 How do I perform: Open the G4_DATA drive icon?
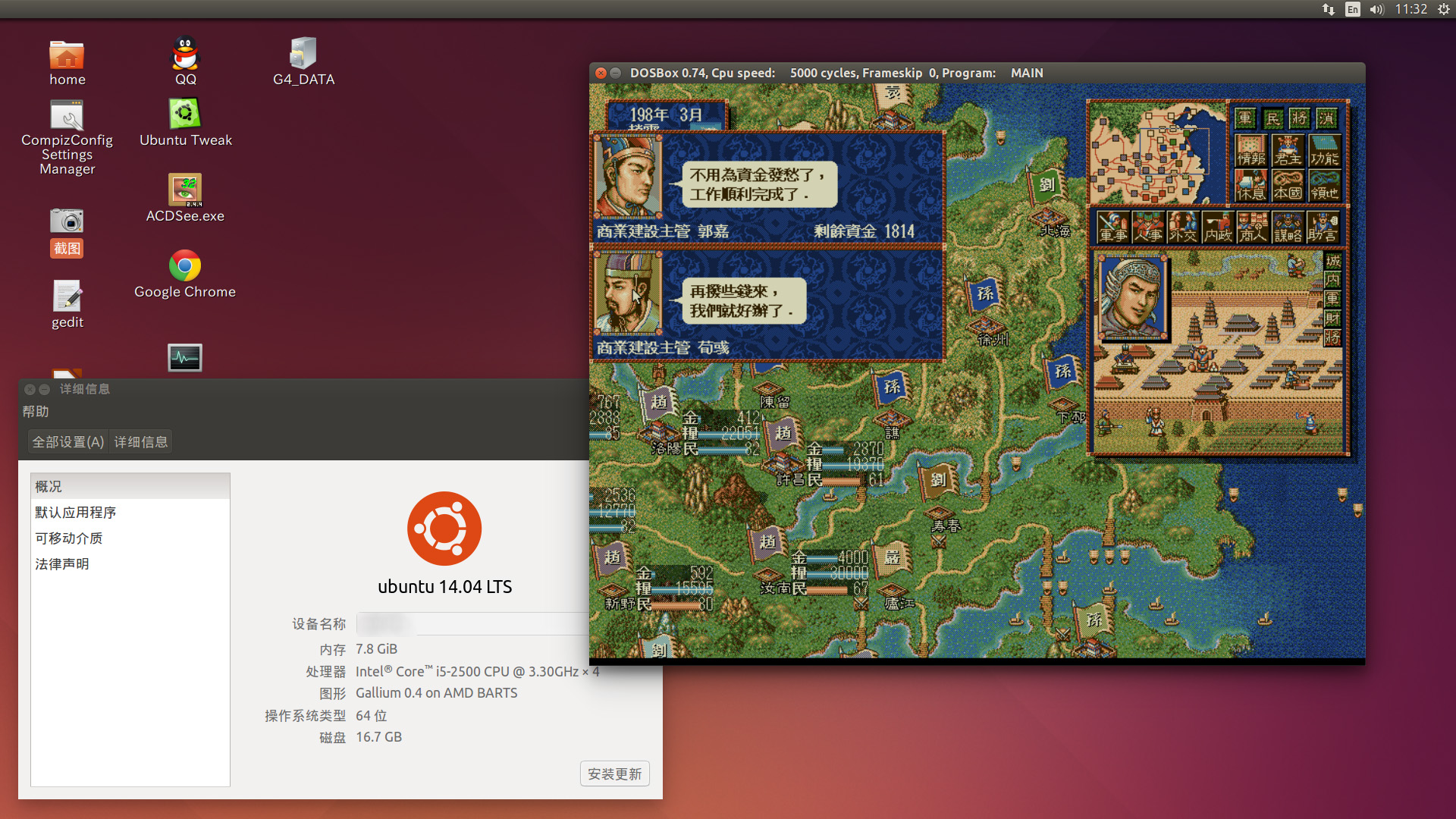[x=303, y=61]
